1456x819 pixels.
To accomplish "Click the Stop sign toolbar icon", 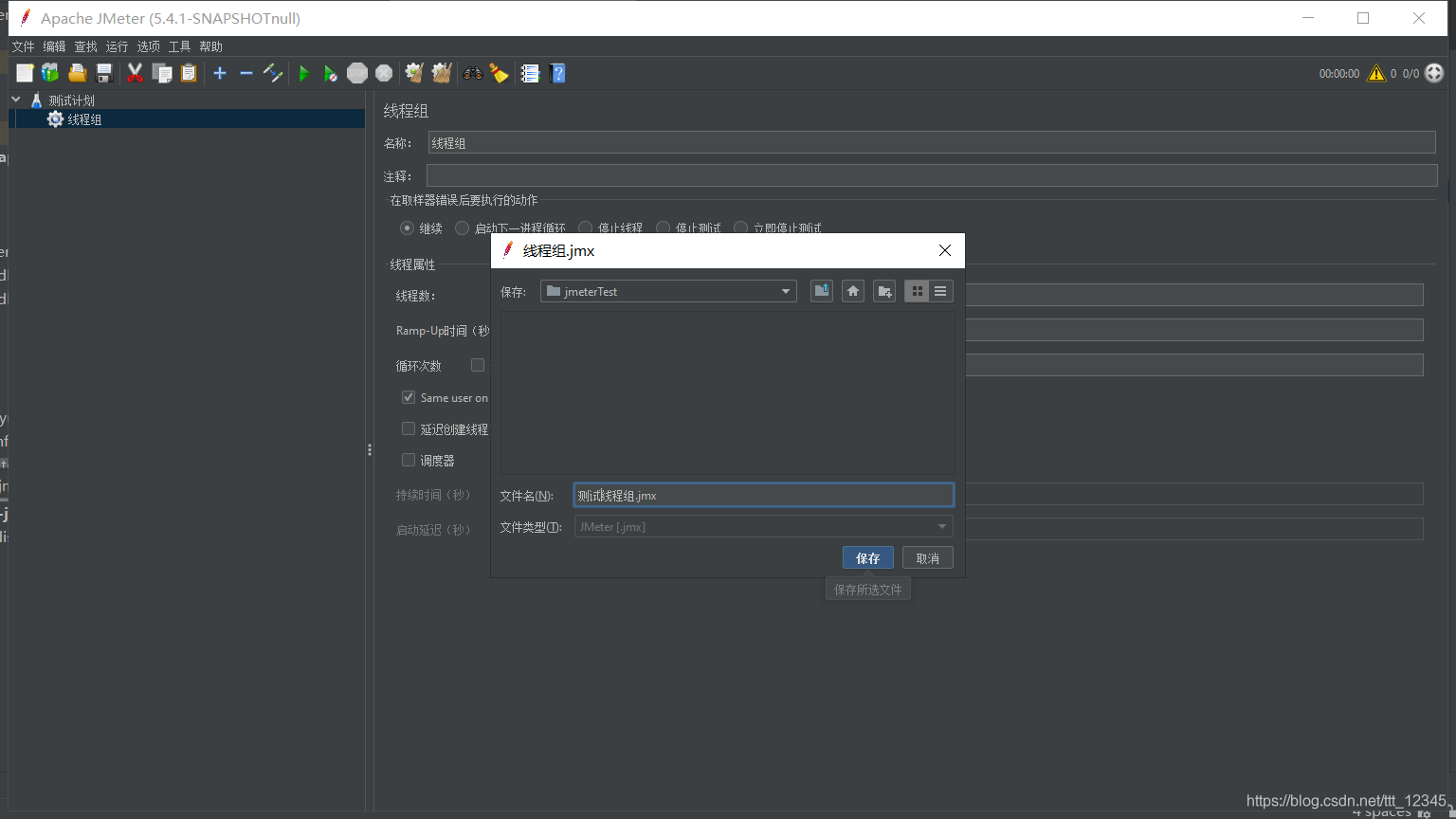I will click(x=357, y=73).
